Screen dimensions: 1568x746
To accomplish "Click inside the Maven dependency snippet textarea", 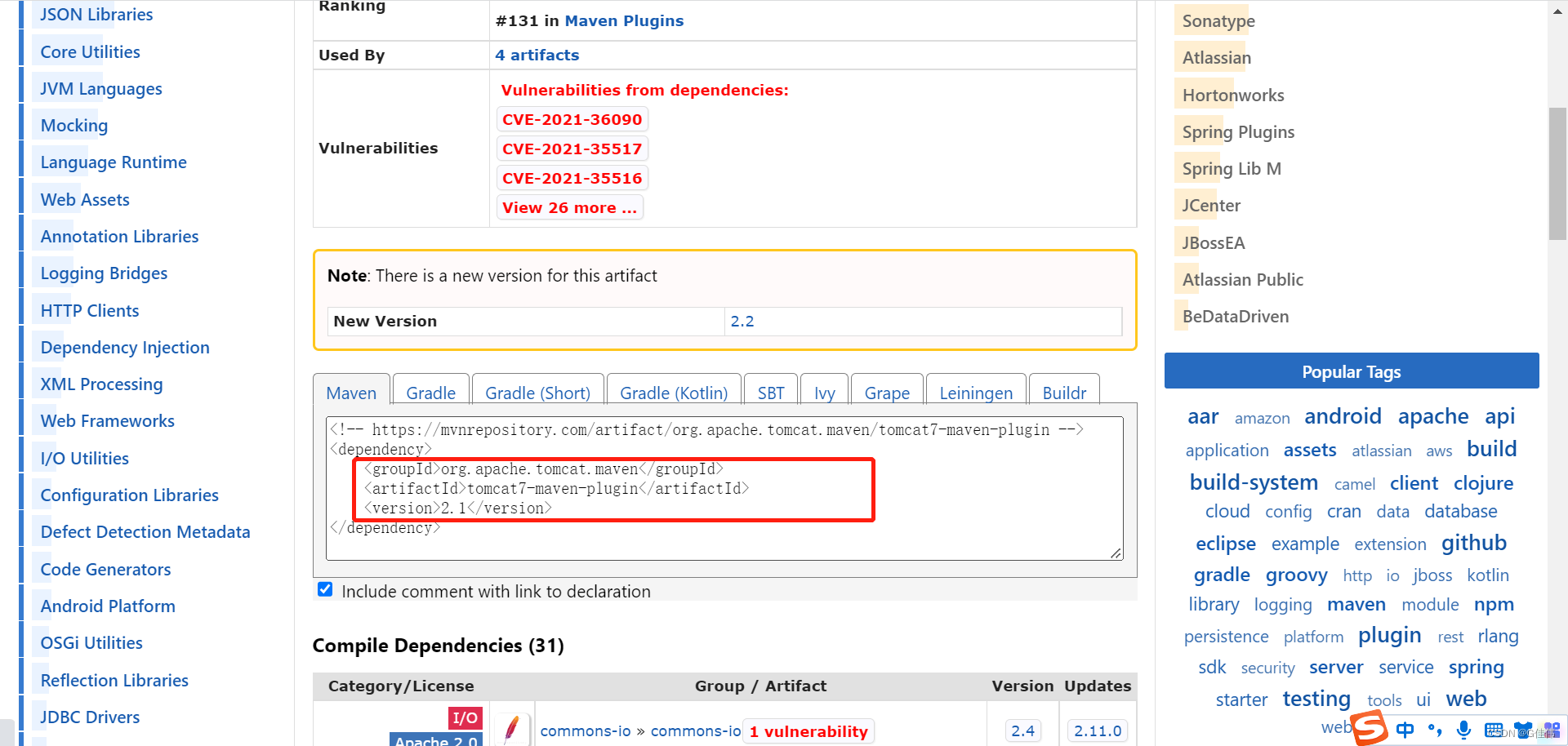I will tap(724, 488).
